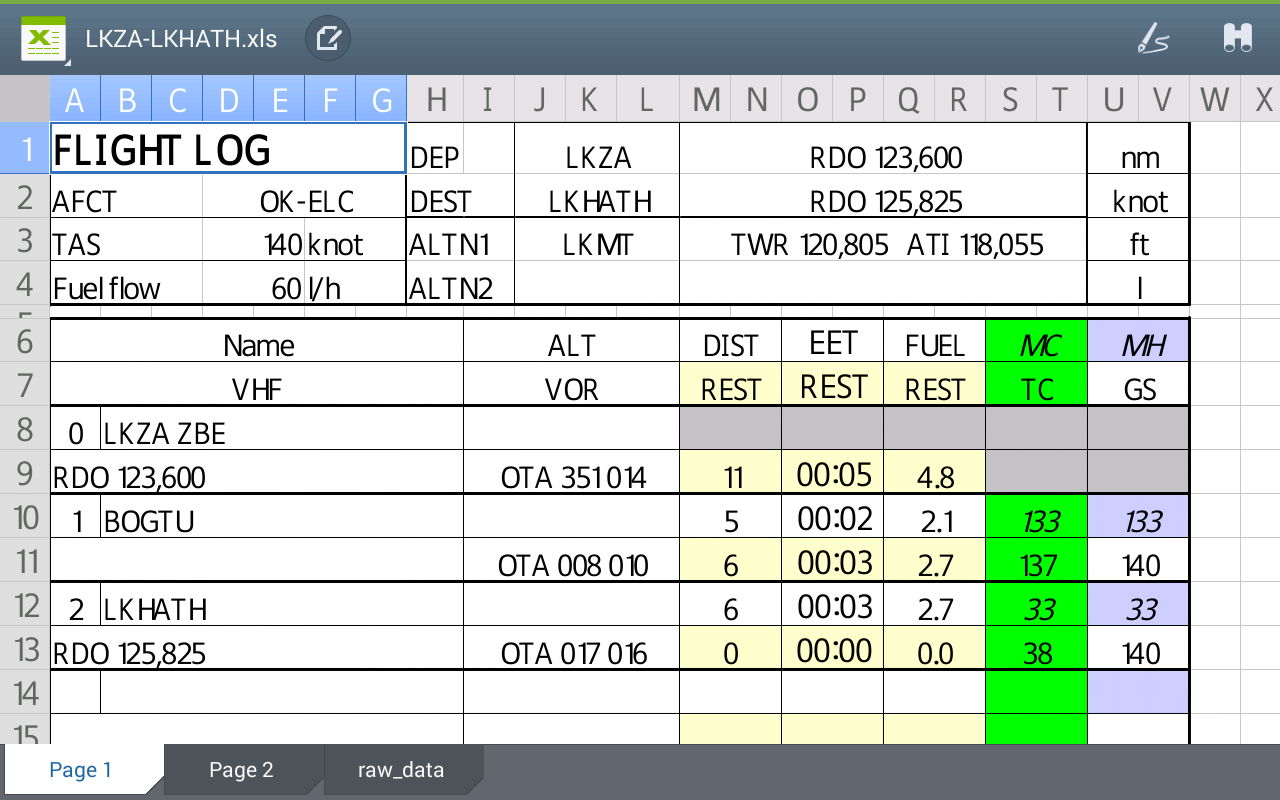Select the green MC header cell

1037,343
